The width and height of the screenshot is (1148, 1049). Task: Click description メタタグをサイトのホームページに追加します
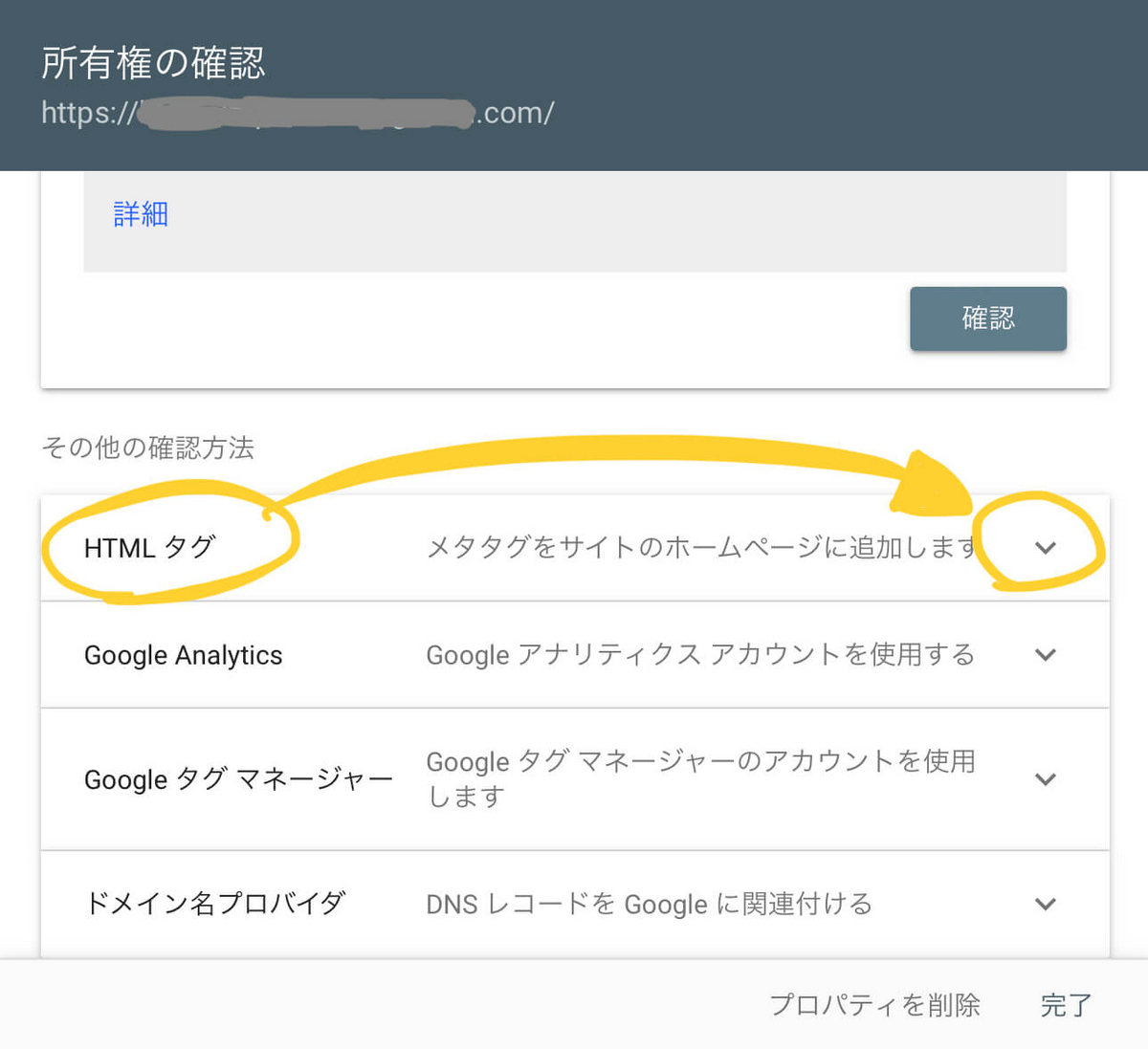(701, 548)
